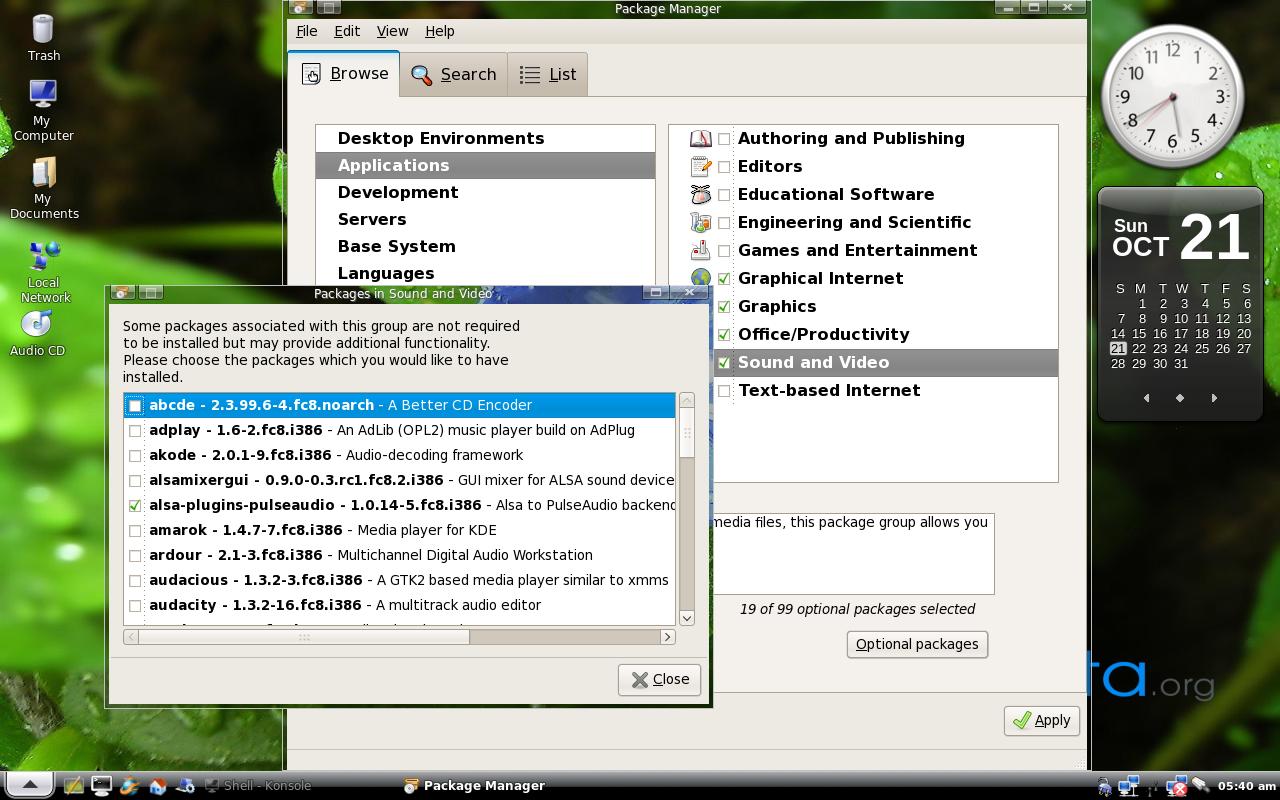Click the Authoring and Publishing book icon

click(x=700, y=139)
